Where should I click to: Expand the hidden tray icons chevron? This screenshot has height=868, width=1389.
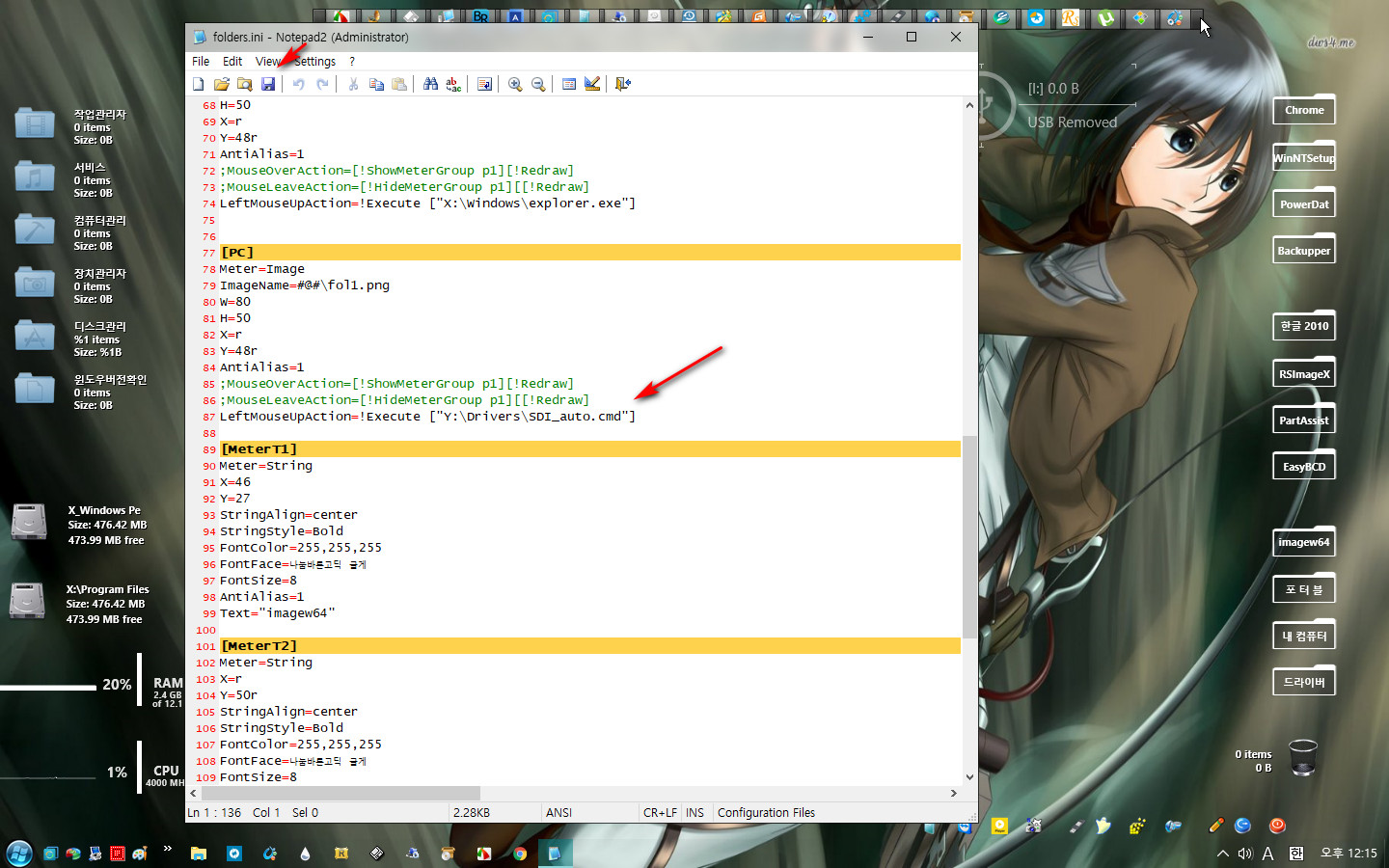point(1222,854)
